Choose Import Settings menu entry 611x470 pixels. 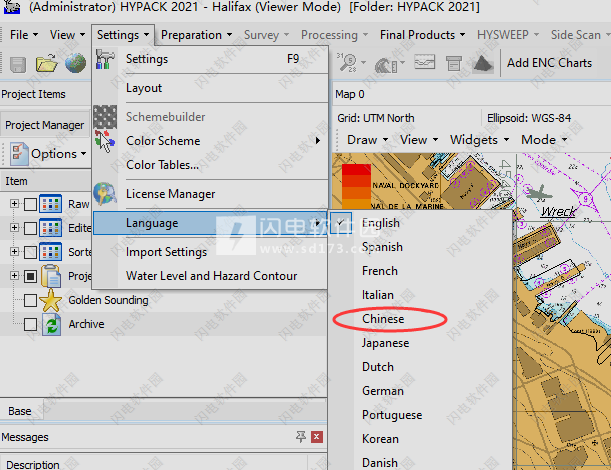pyautogui.click(x=210, y=252)
